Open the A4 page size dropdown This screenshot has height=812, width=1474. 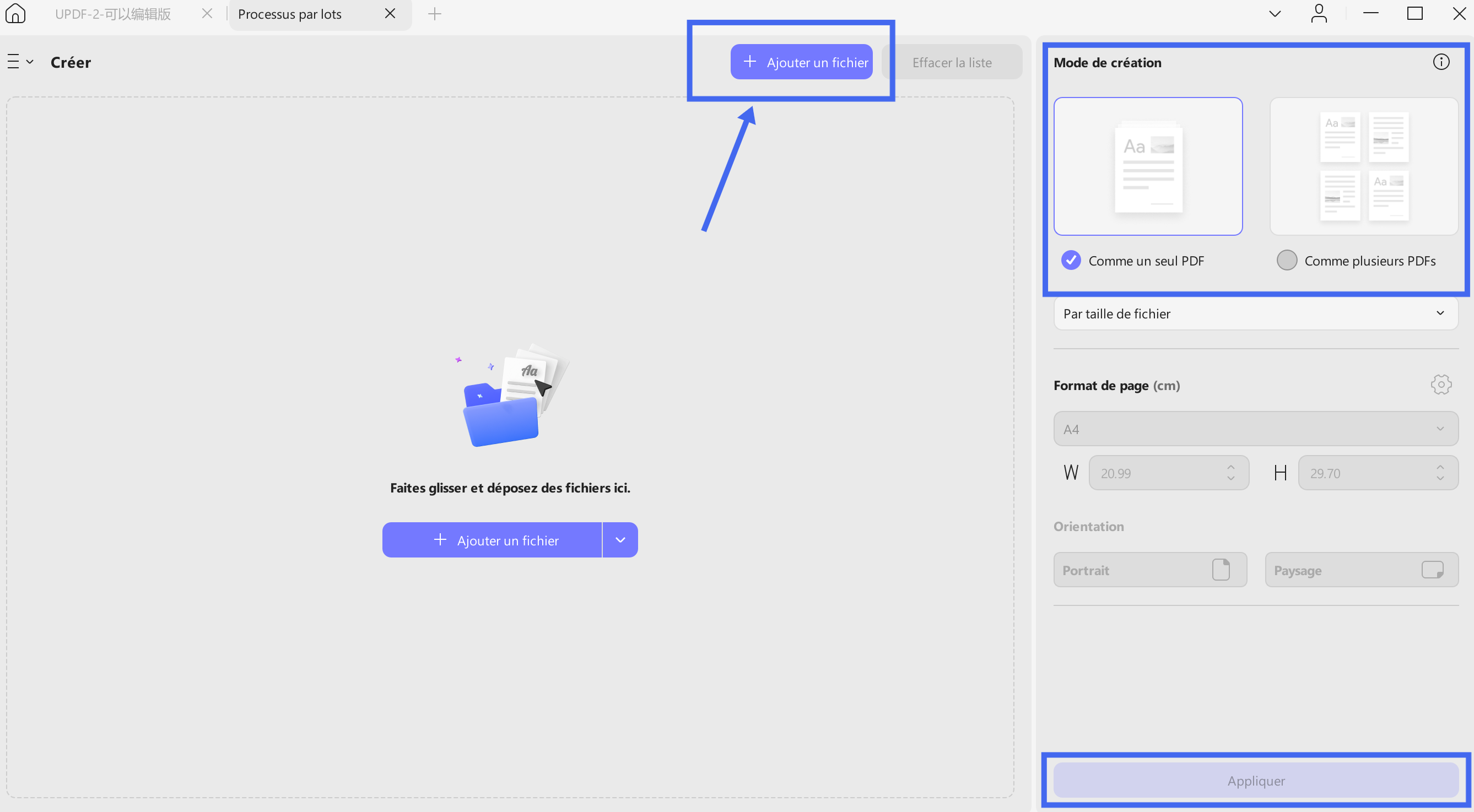(x=1255, y=429)
